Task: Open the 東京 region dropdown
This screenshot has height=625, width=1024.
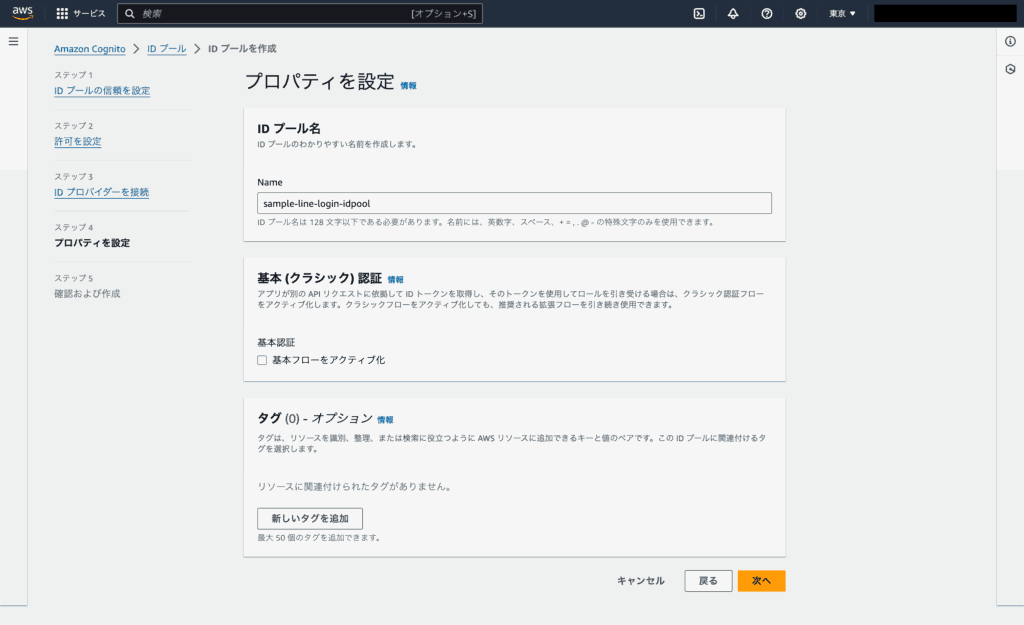Action: click(842, 14)
